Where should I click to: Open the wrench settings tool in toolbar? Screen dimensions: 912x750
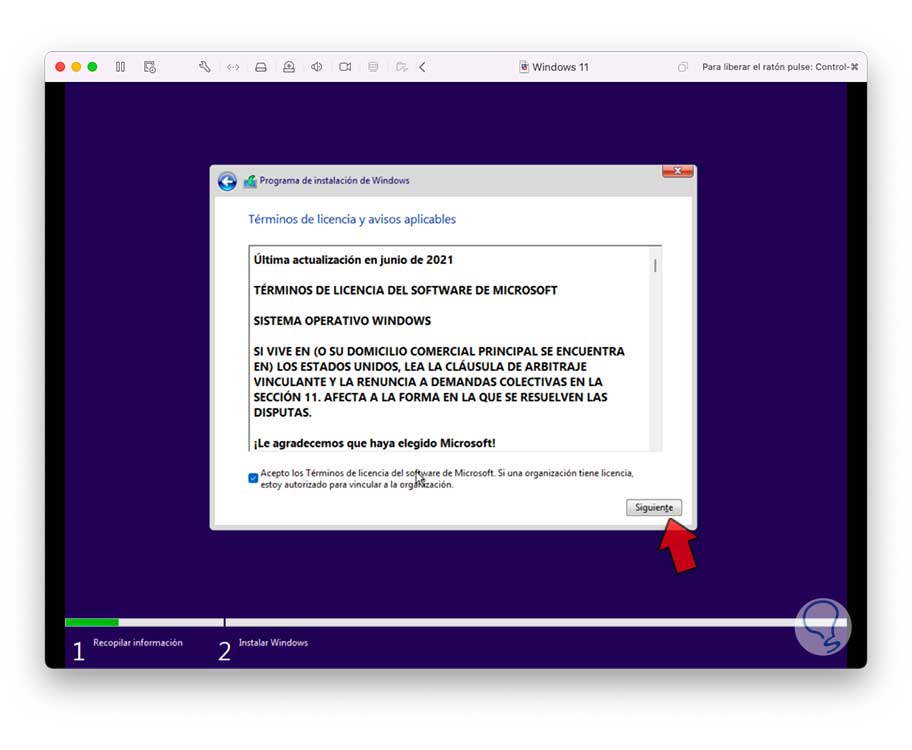[x=205, y=67]
